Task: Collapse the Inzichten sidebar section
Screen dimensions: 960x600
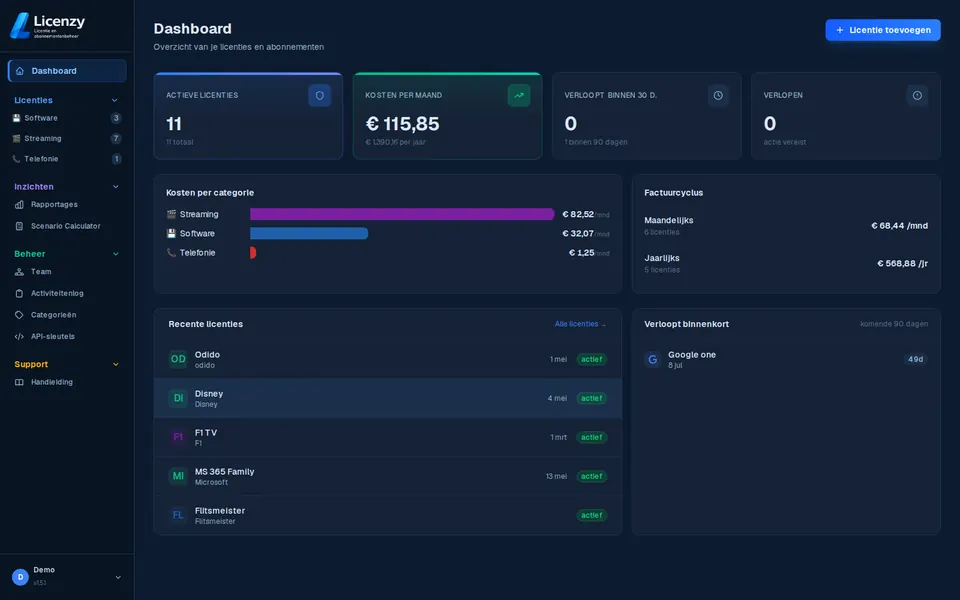Action: click(115, 187)
